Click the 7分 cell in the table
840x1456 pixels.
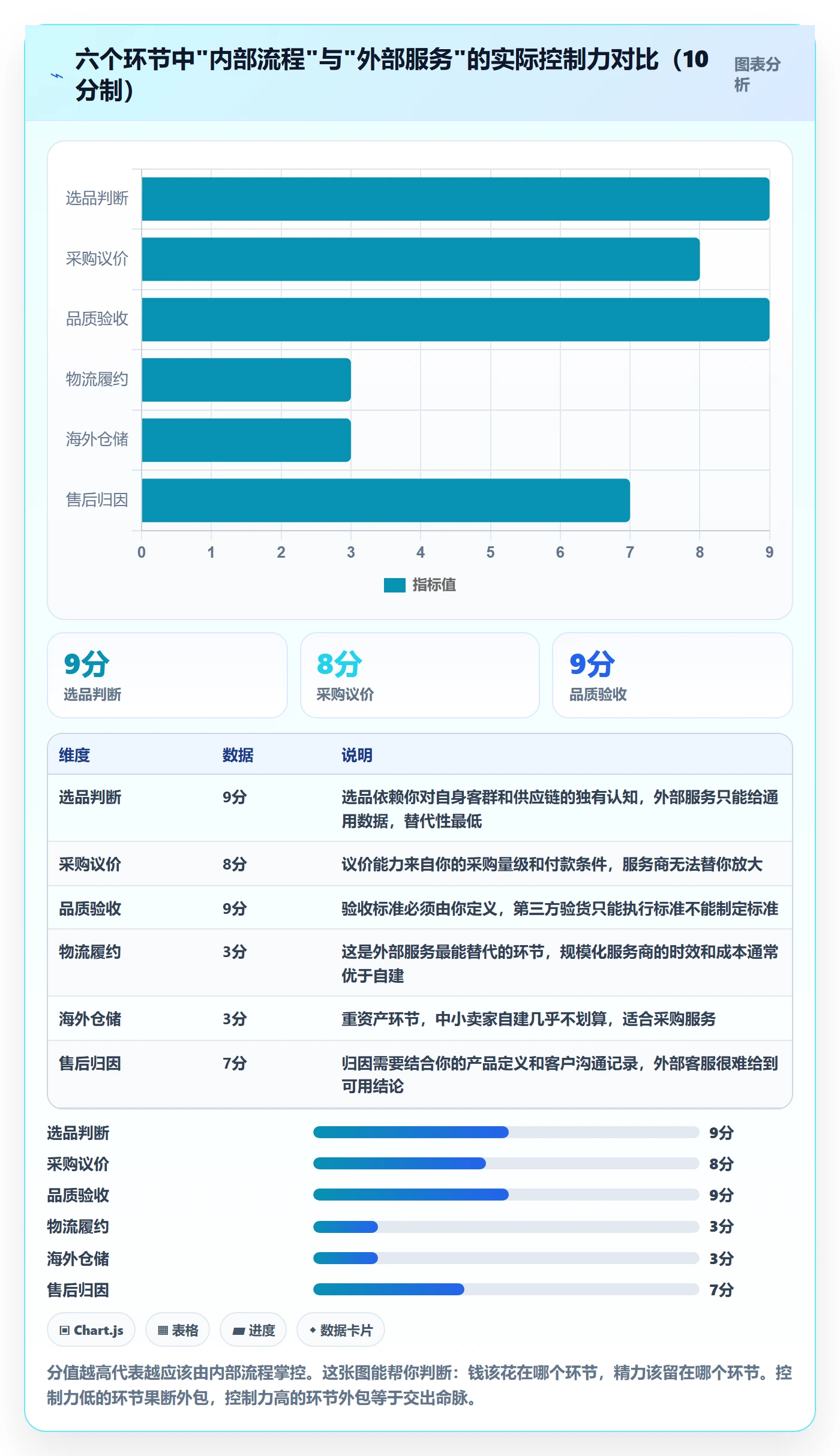coord(235,1063)
